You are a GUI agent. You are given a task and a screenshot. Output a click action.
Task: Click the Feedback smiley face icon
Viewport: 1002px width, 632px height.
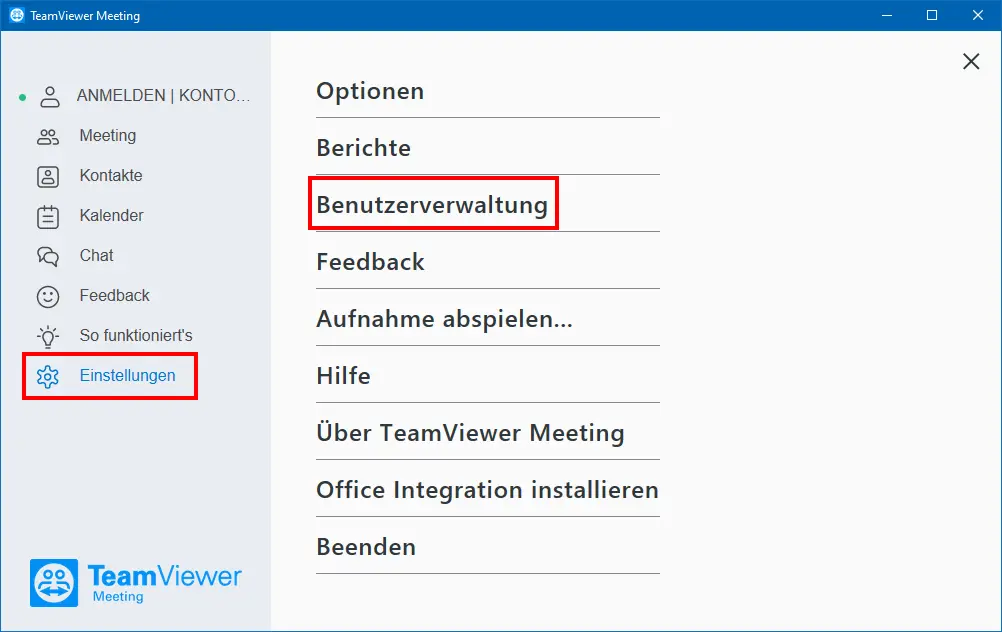click(48, 297)
